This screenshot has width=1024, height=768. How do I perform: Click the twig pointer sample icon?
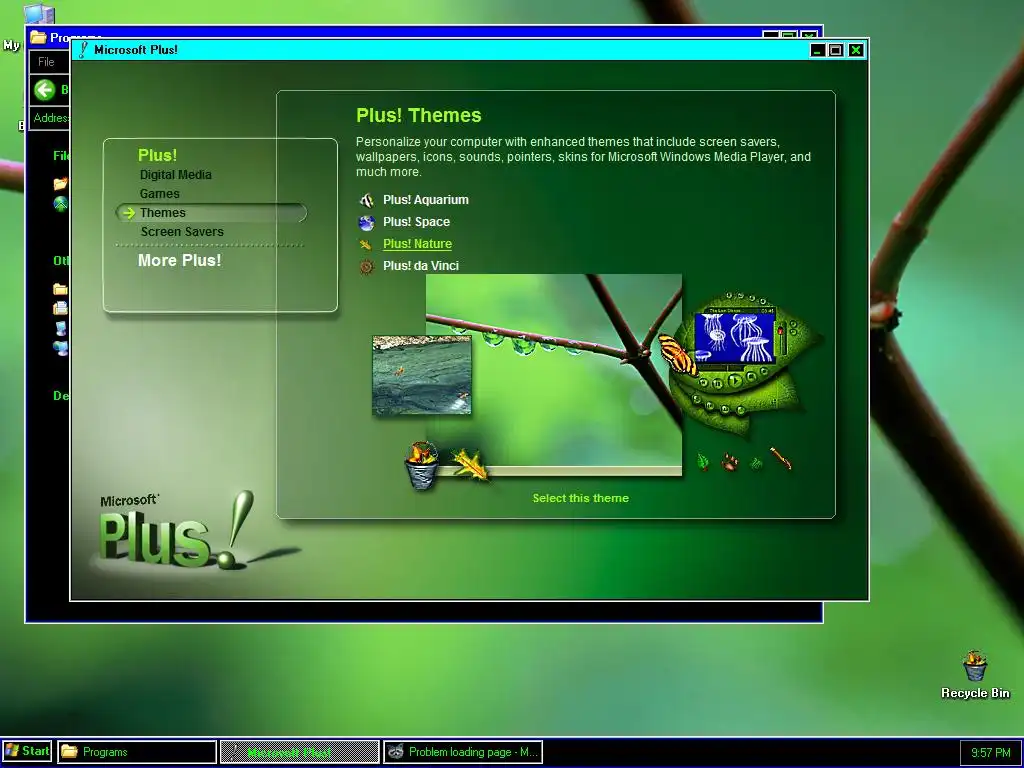coord(780,458)
